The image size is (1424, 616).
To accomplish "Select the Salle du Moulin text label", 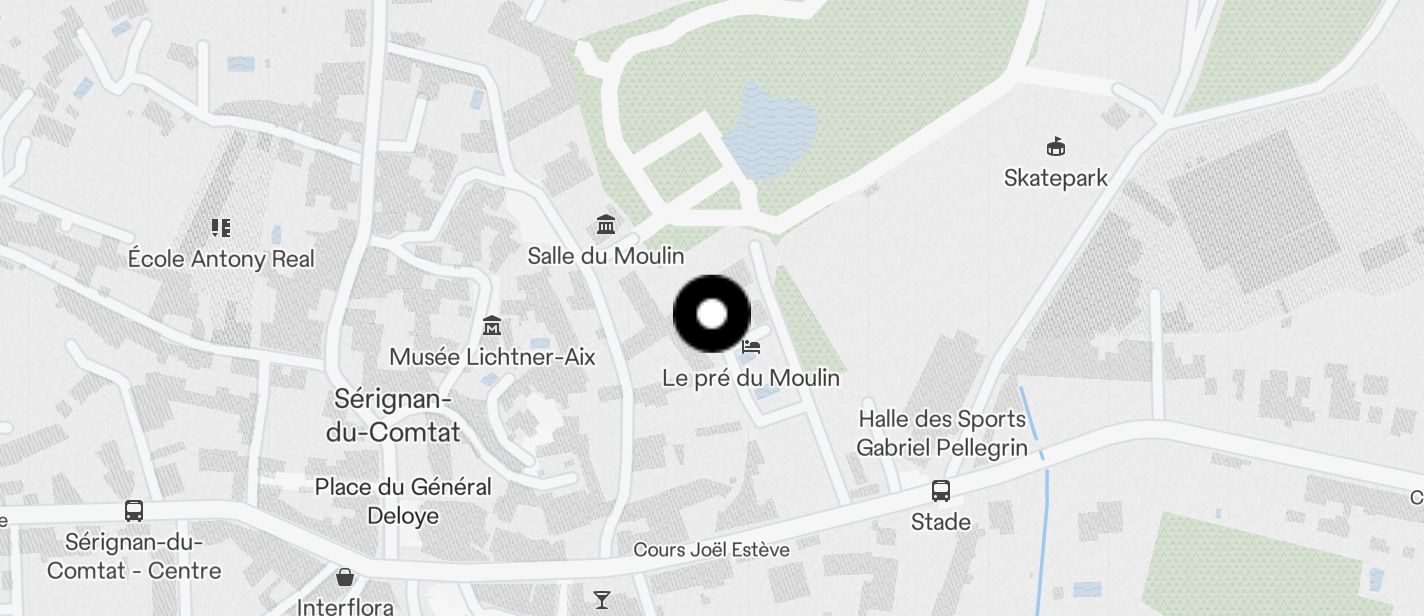I will 606,255.
